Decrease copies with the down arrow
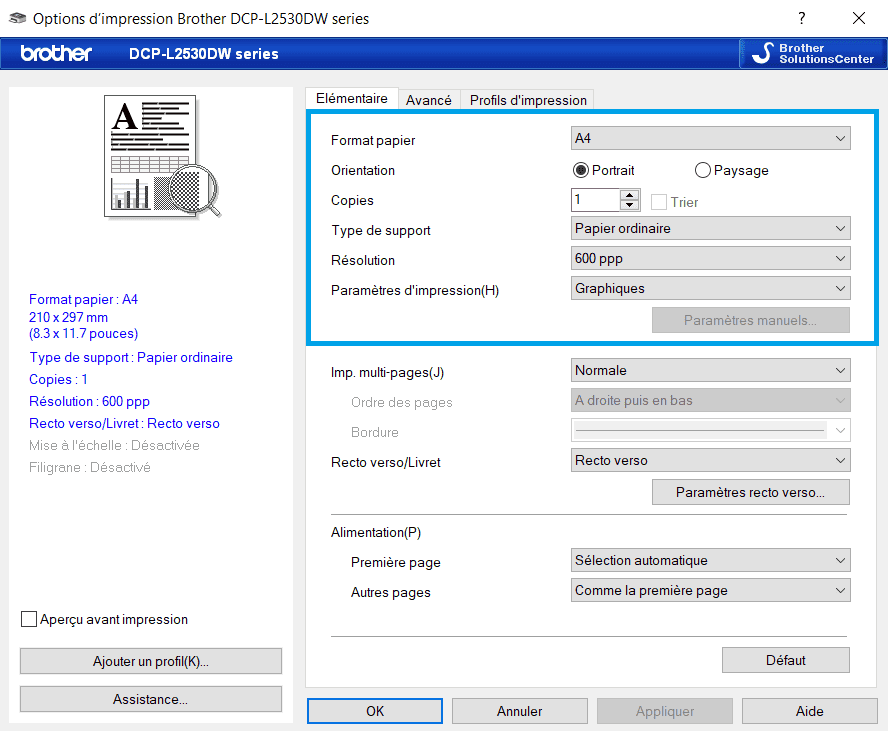Image resolution: width=888 pixels, height=731 pixels. click(x=629, y=205)
